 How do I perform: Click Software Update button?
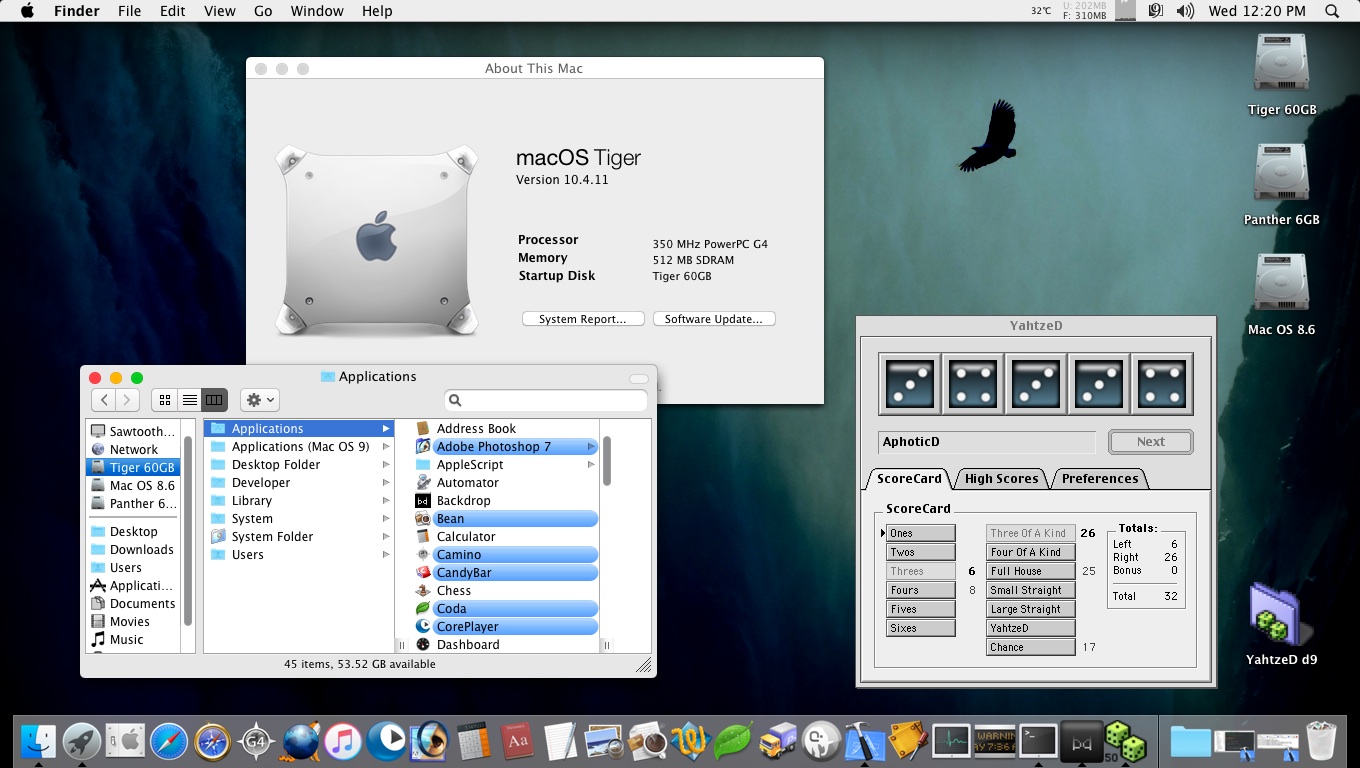714,319
